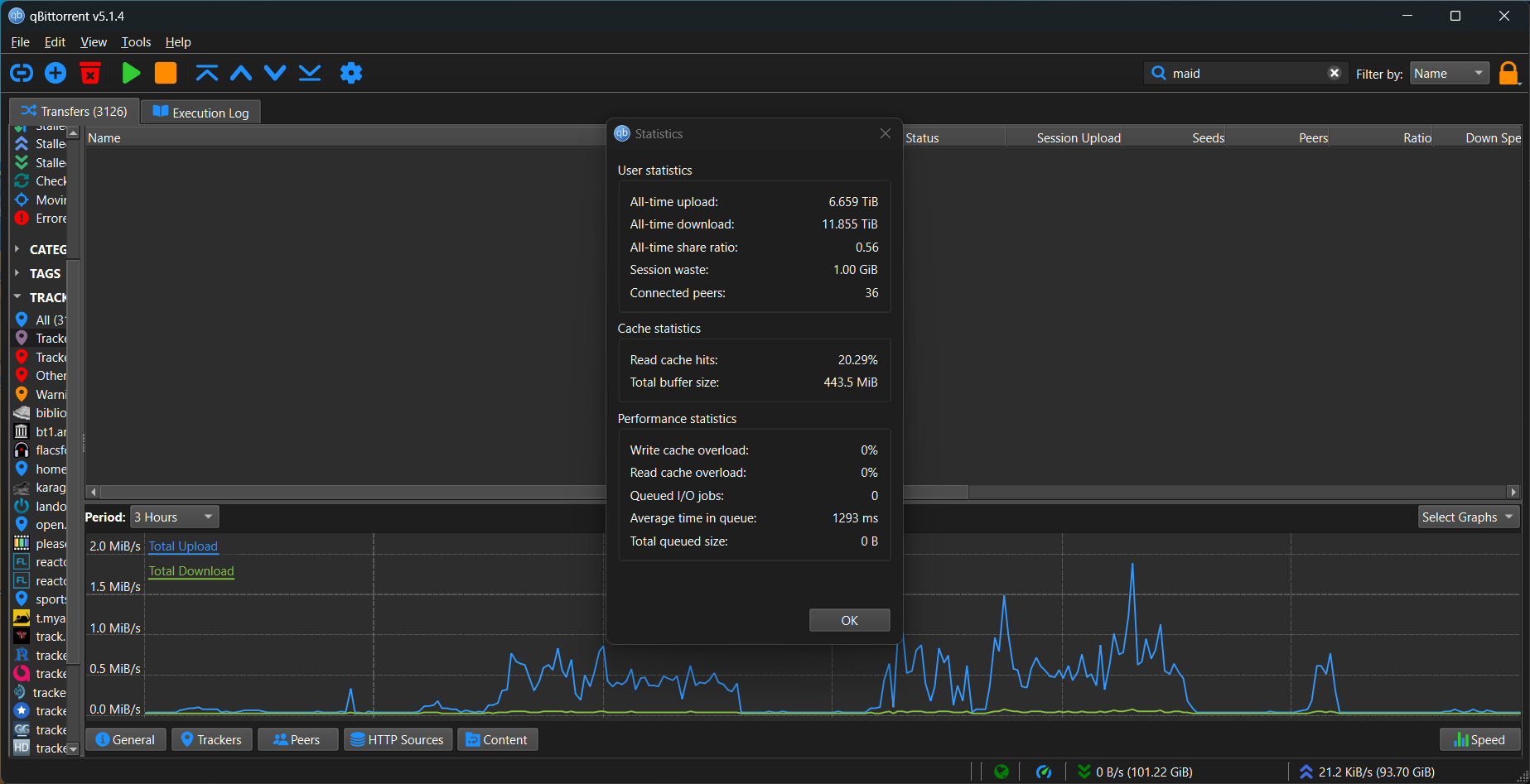Open the General details panel button
This screenshot has width=1530, height=784.
(126, 740)
